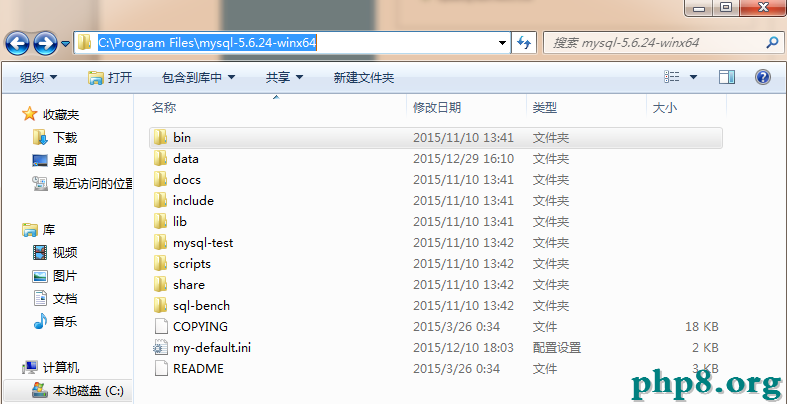This screenshot has height=404, width=787.
Task: Select the COPYING file icon
Action: click(x=161, y=327)
